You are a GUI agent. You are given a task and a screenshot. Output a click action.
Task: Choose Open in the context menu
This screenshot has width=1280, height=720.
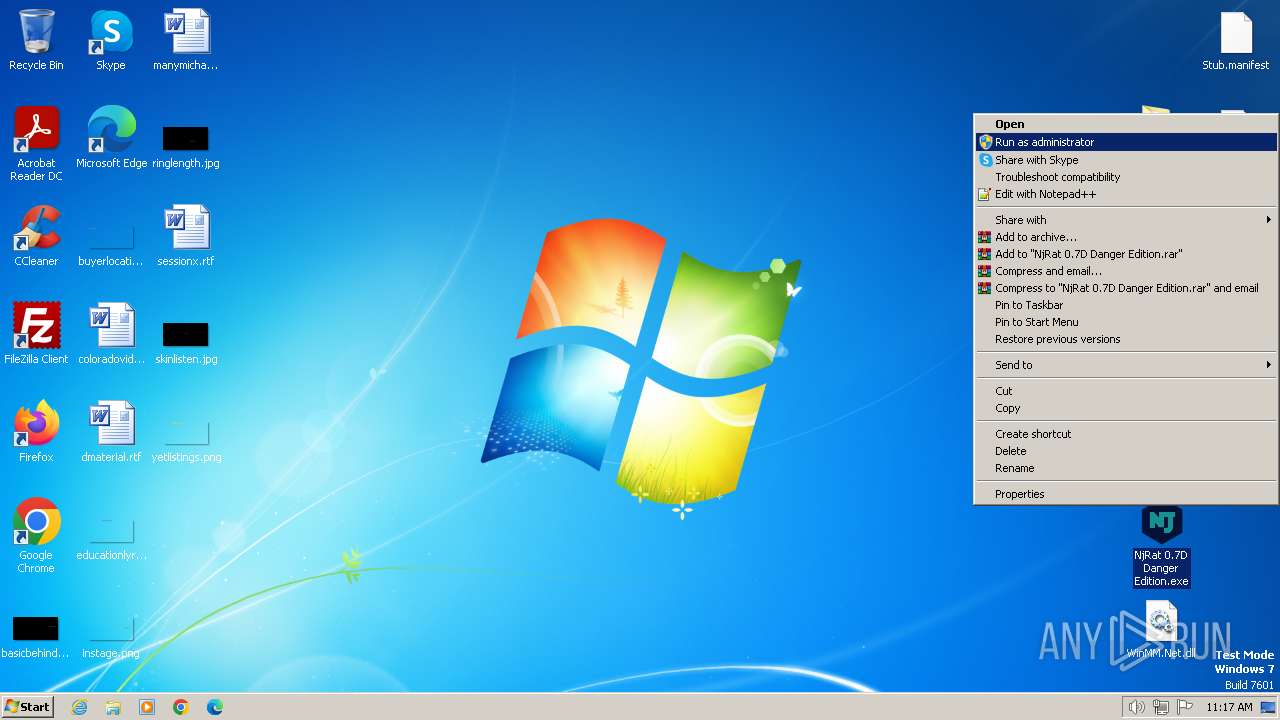click(1126, 124)
